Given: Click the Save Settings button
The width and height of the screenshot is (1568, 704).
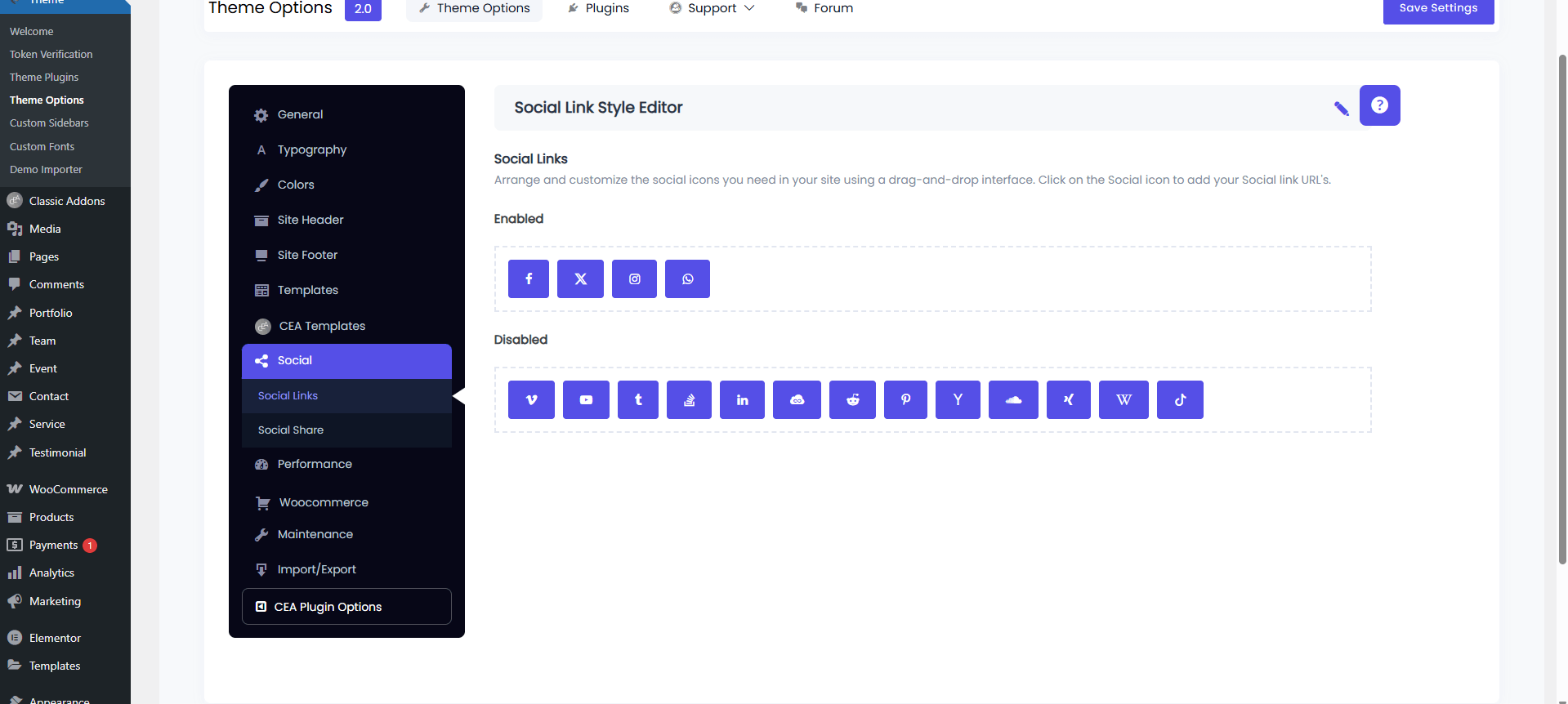Looking at the screenshot, I should (x=1437, y=9).
